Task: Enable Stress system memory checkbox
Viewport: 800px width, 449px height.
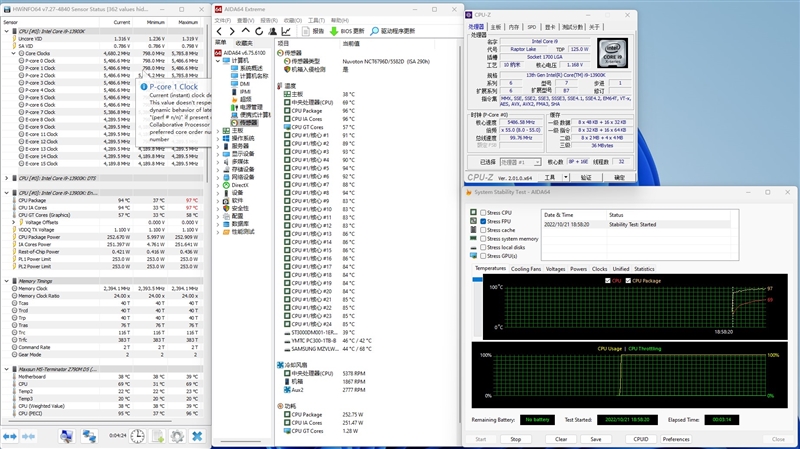Action: (x=483, y=239)
